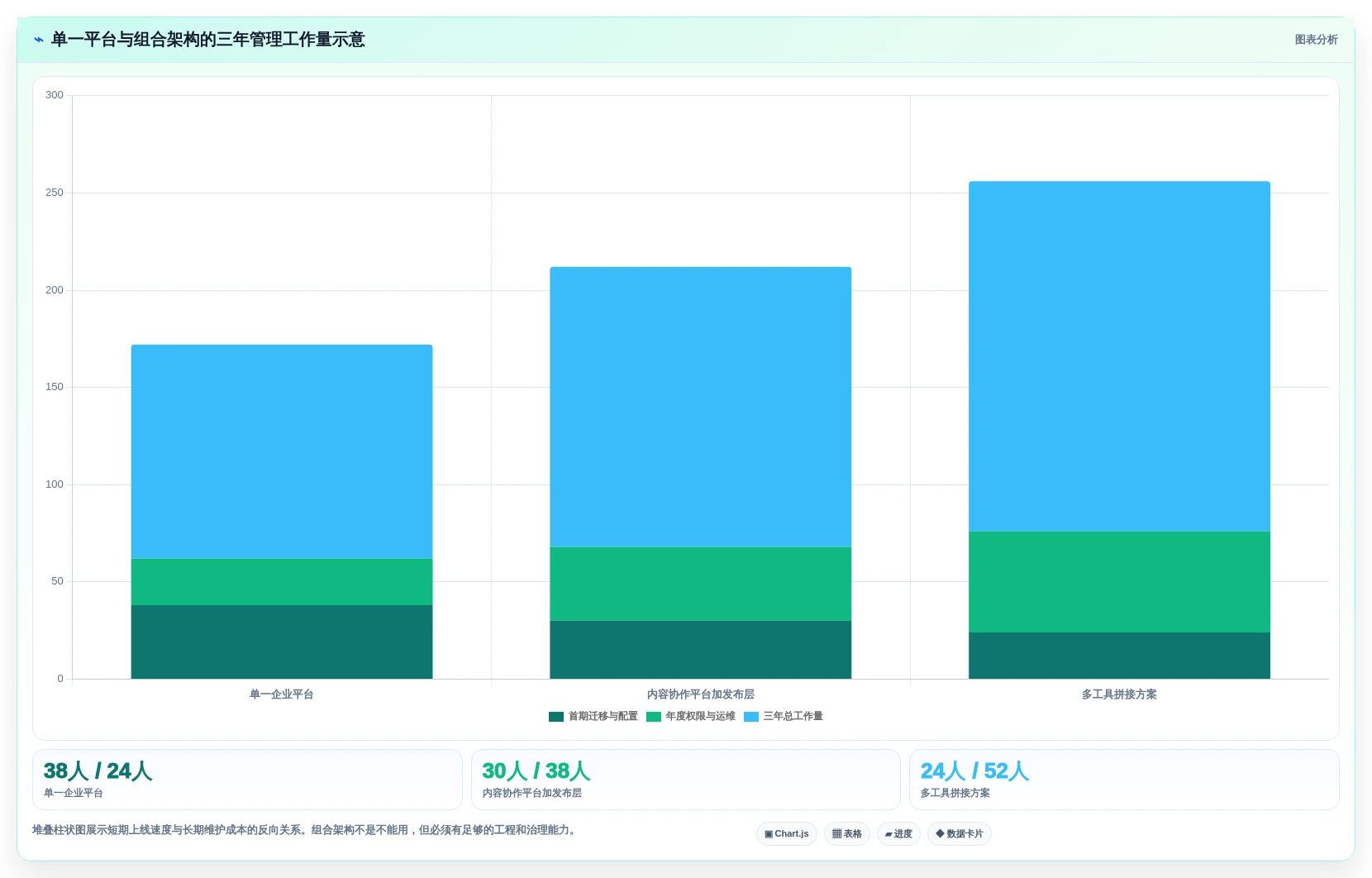Click the blue segment of 多工具拼接方案 bar
The height and width of the screenshot is (878, 1372).
tap(1119, 356)
